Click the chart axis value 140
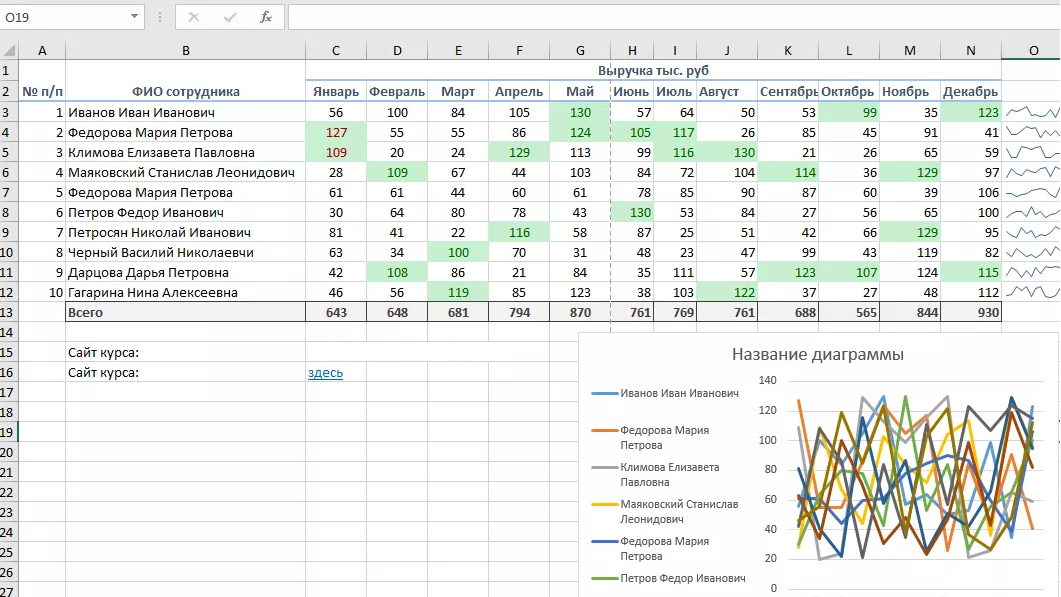The width and height of the screenshot is (1061, 597). coord(767,380)
